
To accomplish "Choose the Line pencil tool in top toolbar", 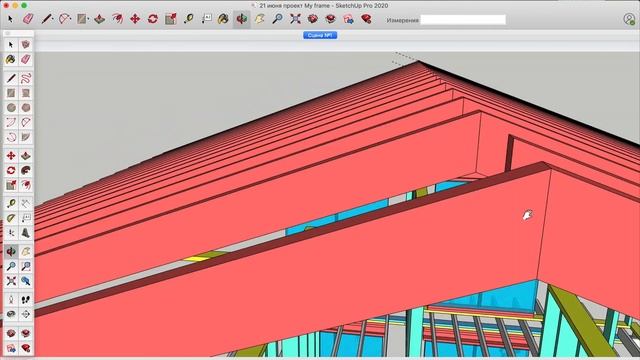I will [46, 19].
